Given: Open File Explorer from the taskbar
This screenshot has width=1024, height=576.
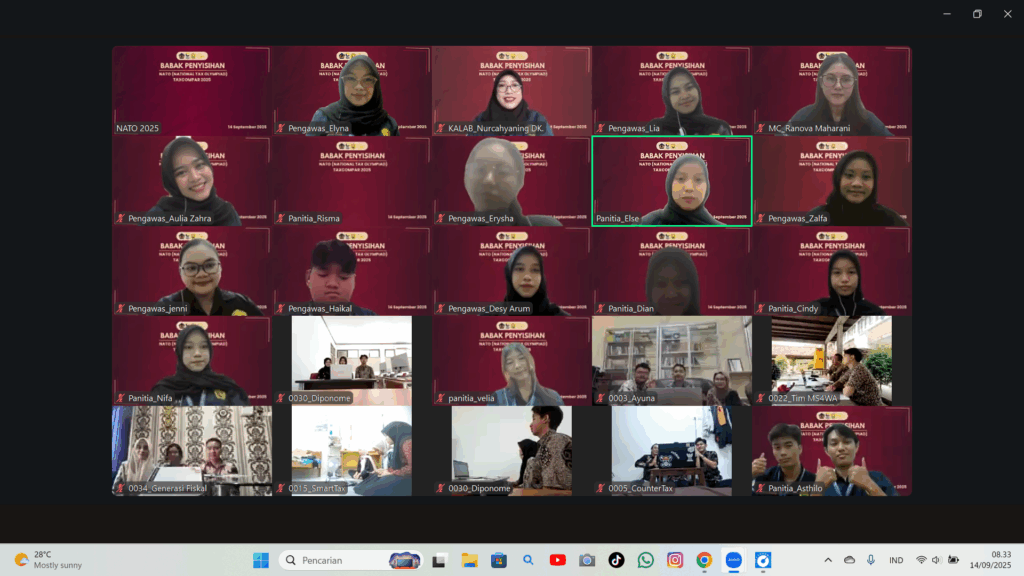Looking at the screenshot, I should 468,560.
